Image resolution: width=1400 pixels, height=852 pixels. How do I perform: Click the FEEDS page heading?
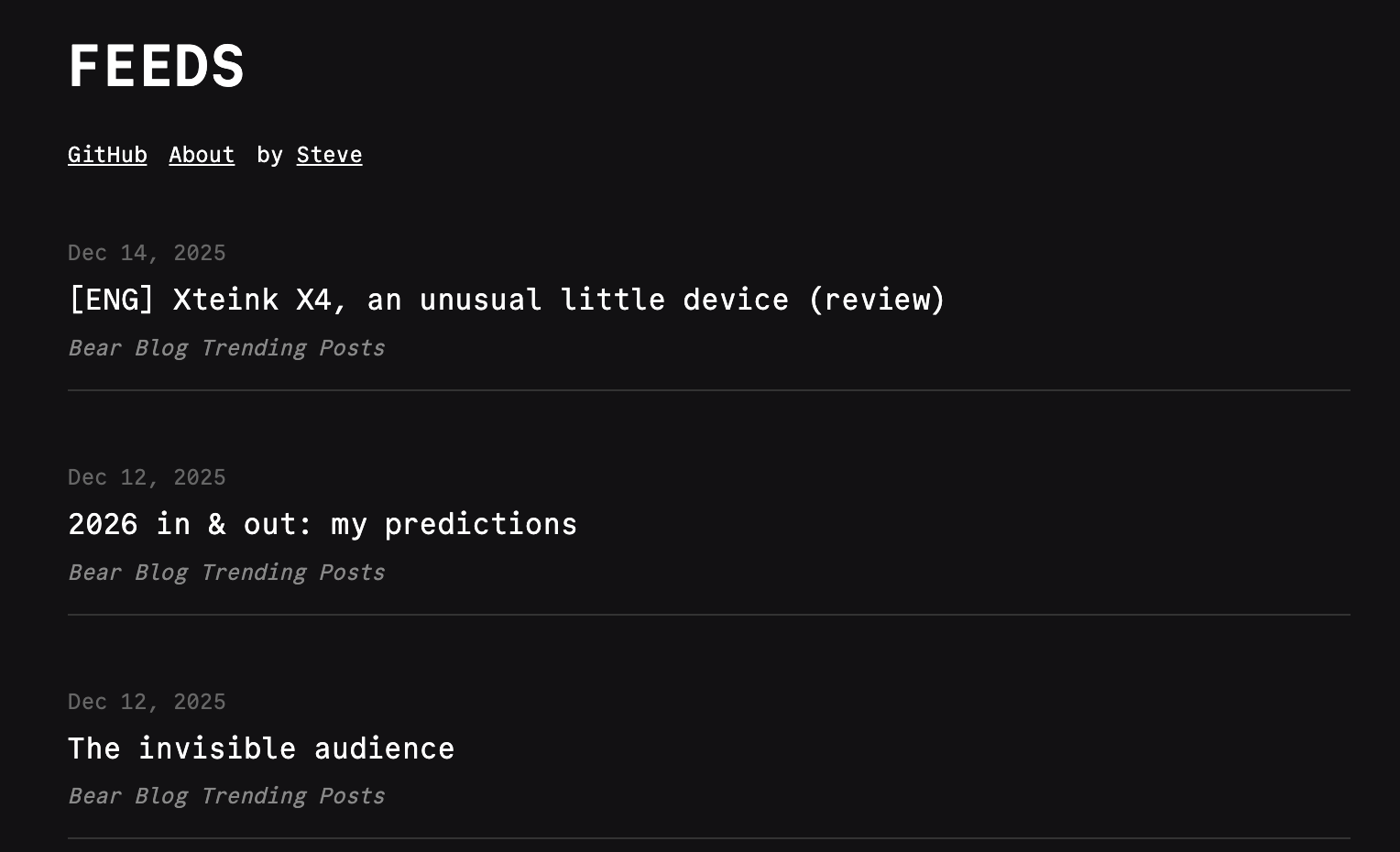pos(157,67)
